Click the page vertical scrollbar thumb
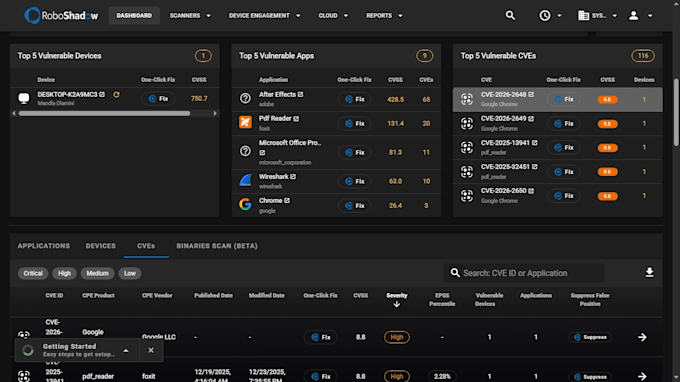This screenshot has width=680, height=382. (x=676, y=112)
